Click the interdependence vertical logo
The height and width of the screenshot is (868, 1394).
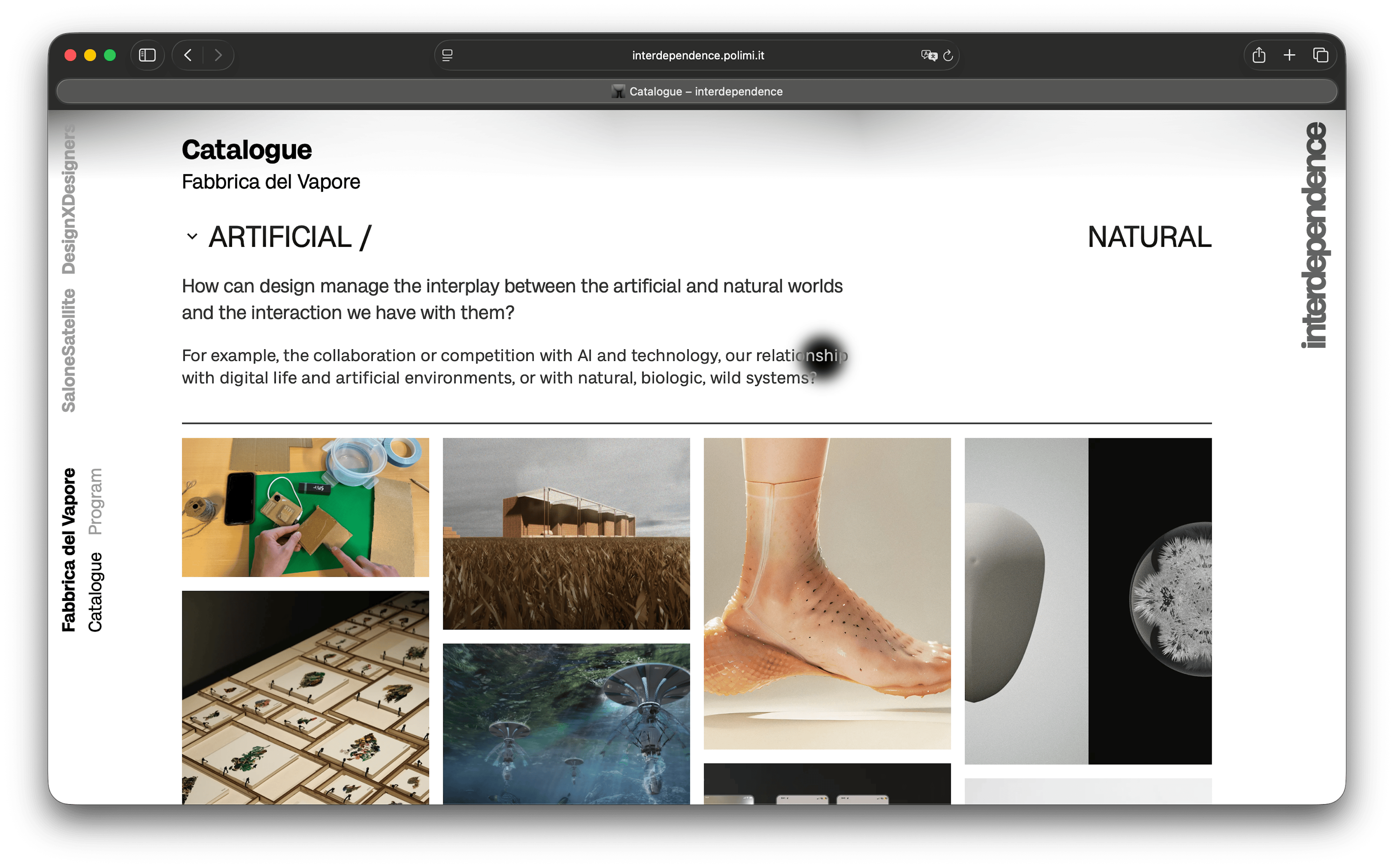1314,235
